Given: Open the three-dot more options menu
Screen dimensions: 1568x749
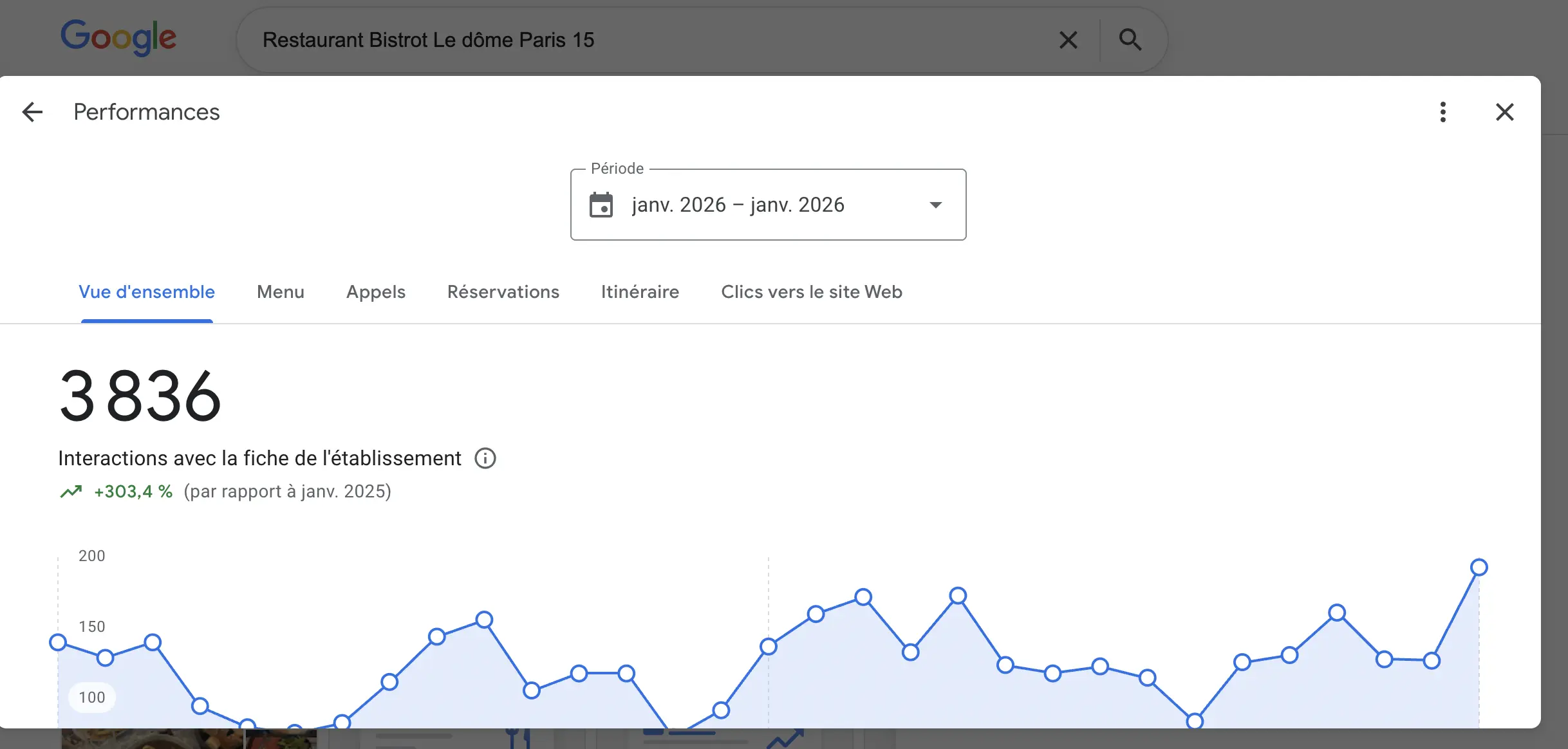Looking at the screenshot, I should point(1442,112).
